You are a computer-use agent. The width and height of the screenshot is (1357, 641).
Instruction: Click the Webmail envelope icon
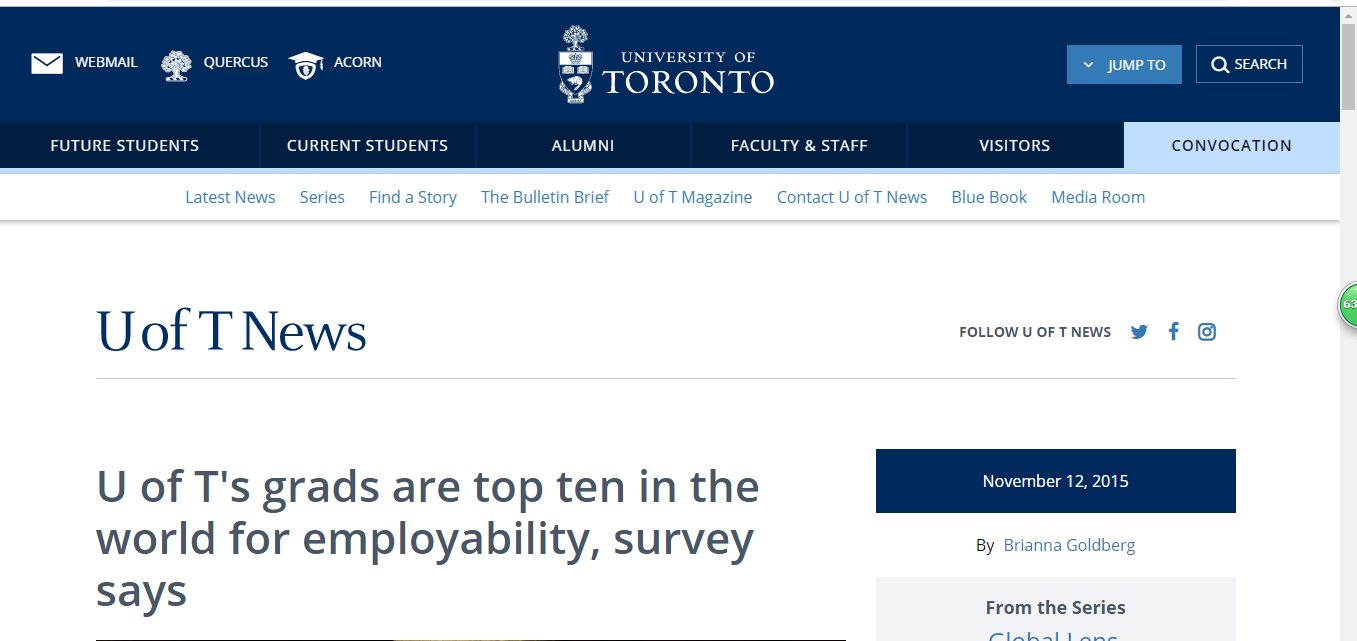(x=47, y=64)
